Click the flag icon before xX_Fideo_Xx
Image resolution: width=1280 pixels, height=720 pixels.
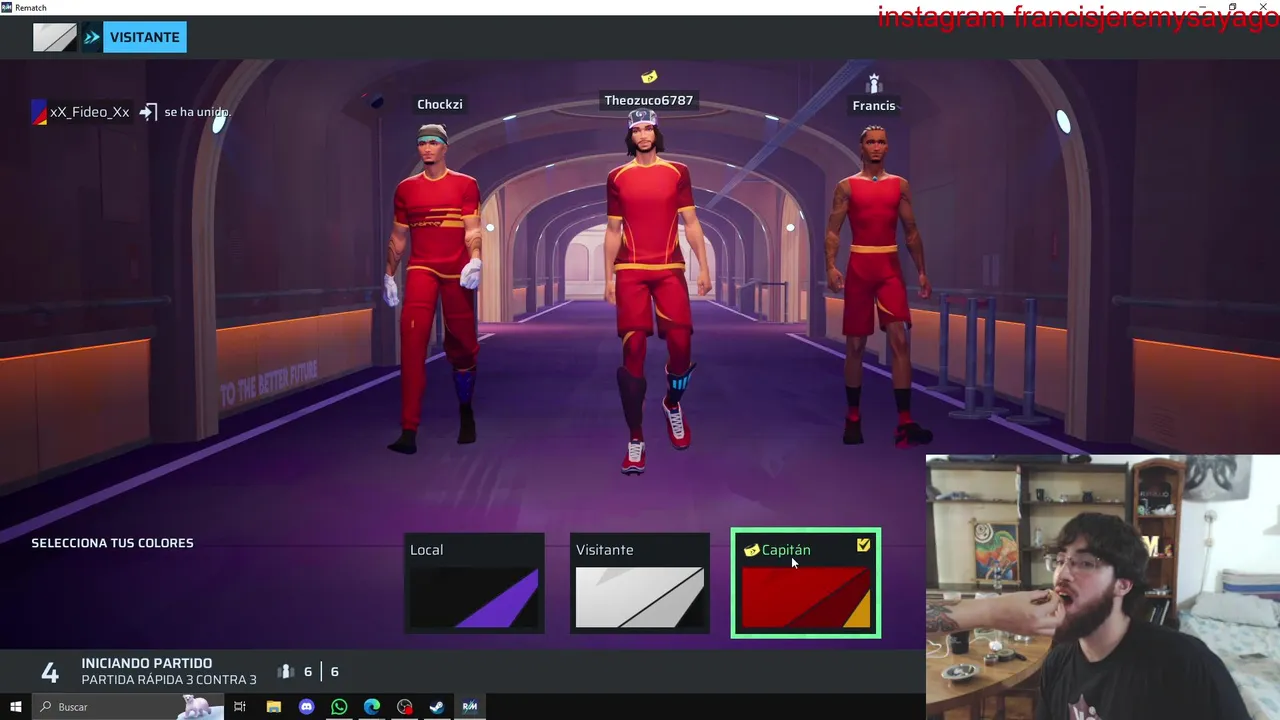tap(39, 112)
